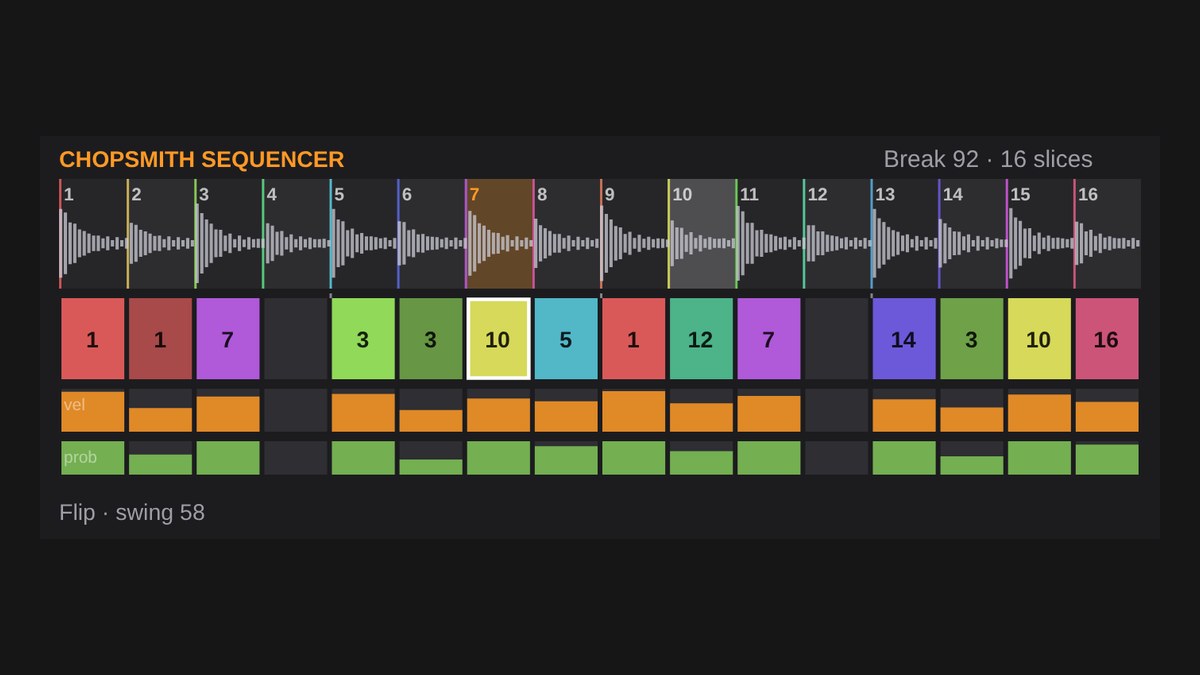Click the cyan pad labeled 5
The width and height of the screenshot is (1200, 675).
566,339
